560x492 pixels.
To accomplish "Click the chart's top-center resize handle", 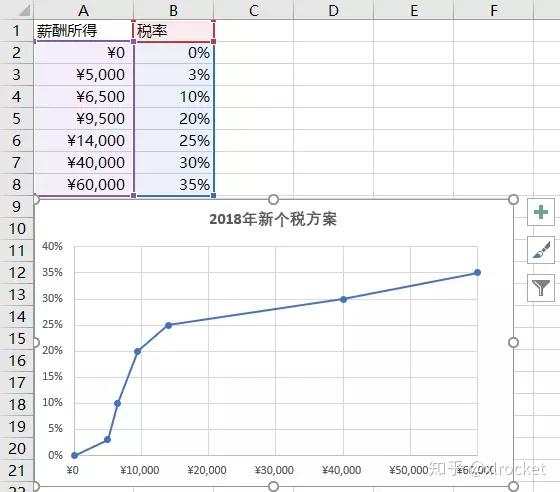I will point(273,200).
